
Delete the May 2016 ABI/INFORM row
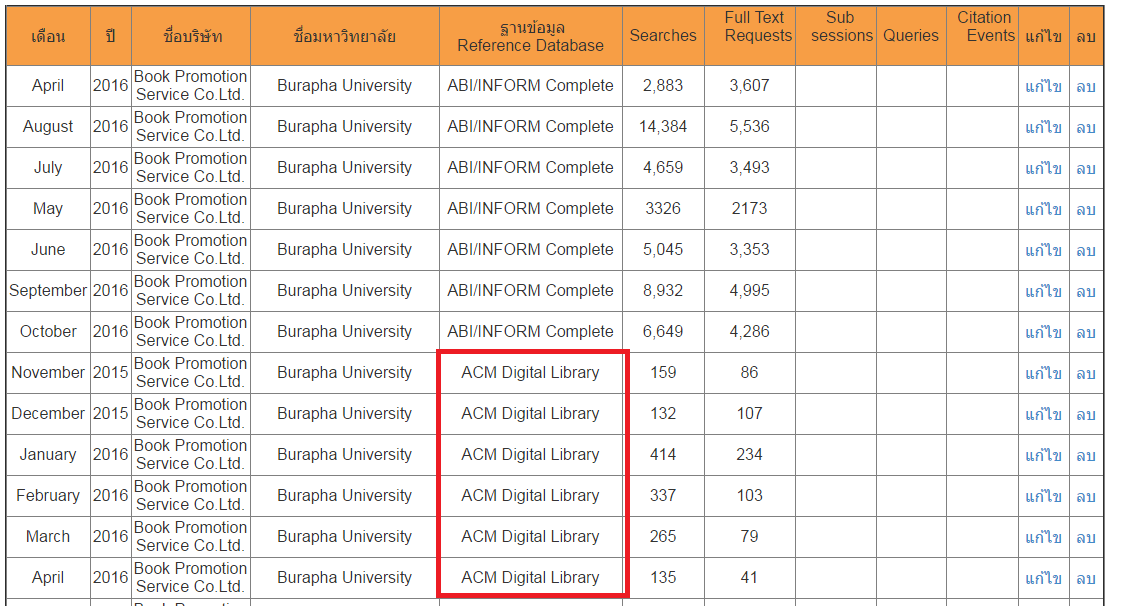click(x=1086, y=210)
